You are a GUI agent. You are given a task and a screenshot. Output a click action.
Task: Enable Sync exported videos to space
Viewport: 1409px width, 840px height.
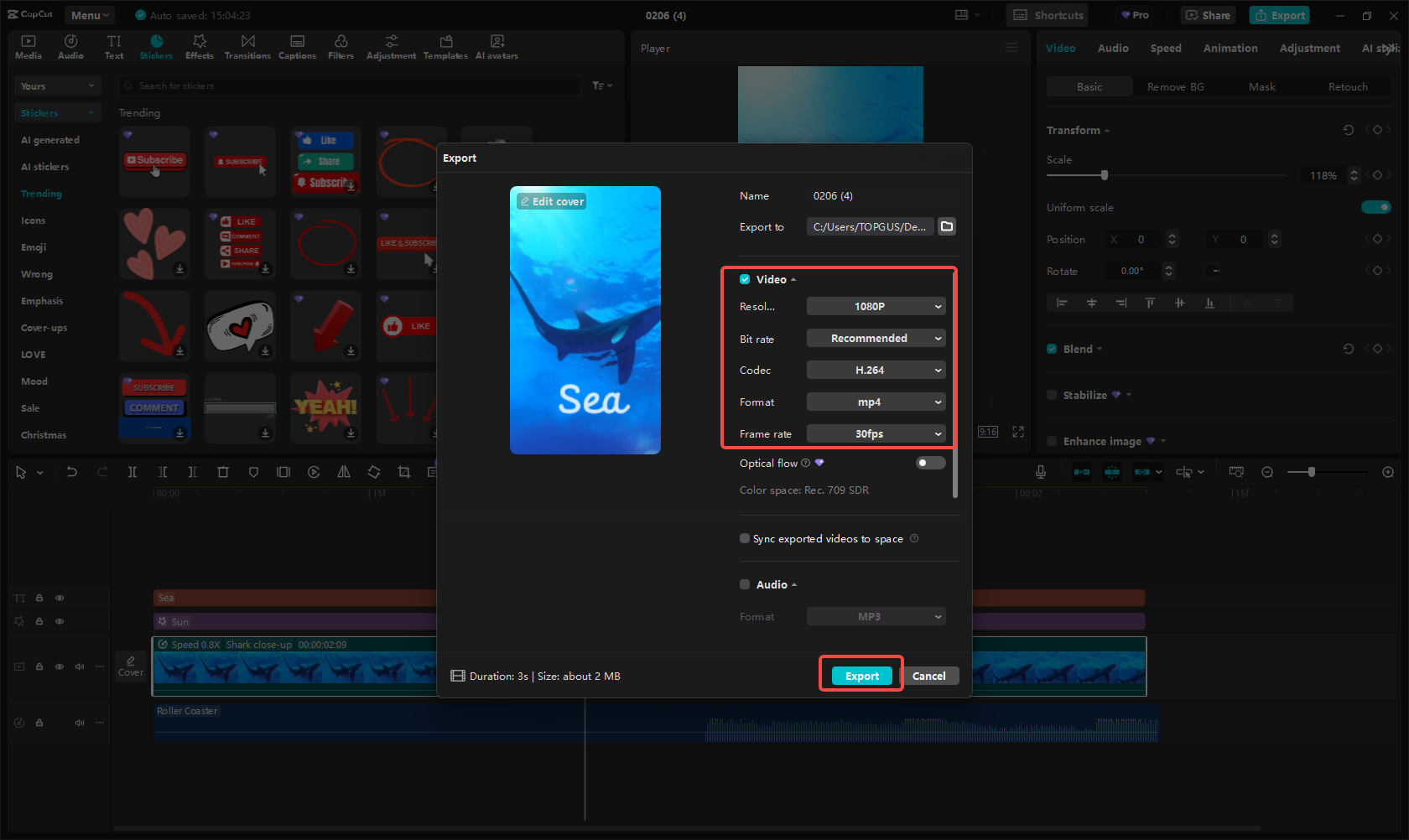(x=745, y=538)
